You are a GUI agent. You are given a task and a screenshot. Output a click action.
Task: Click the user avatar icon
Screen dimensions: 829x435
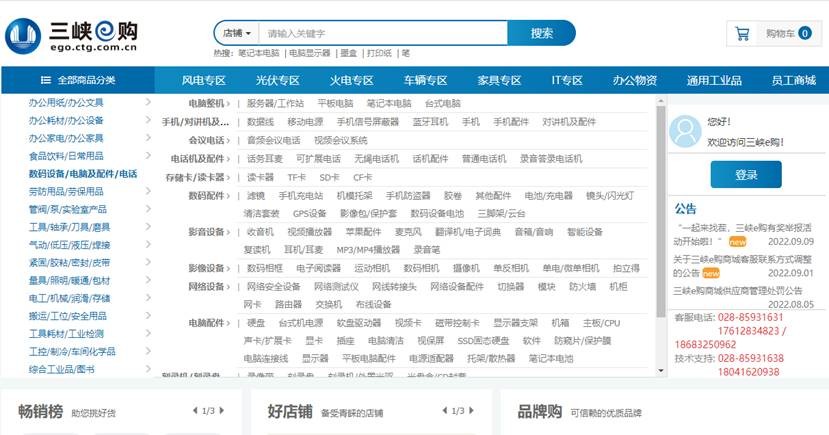pyautogui.click(x=685, y=131)
